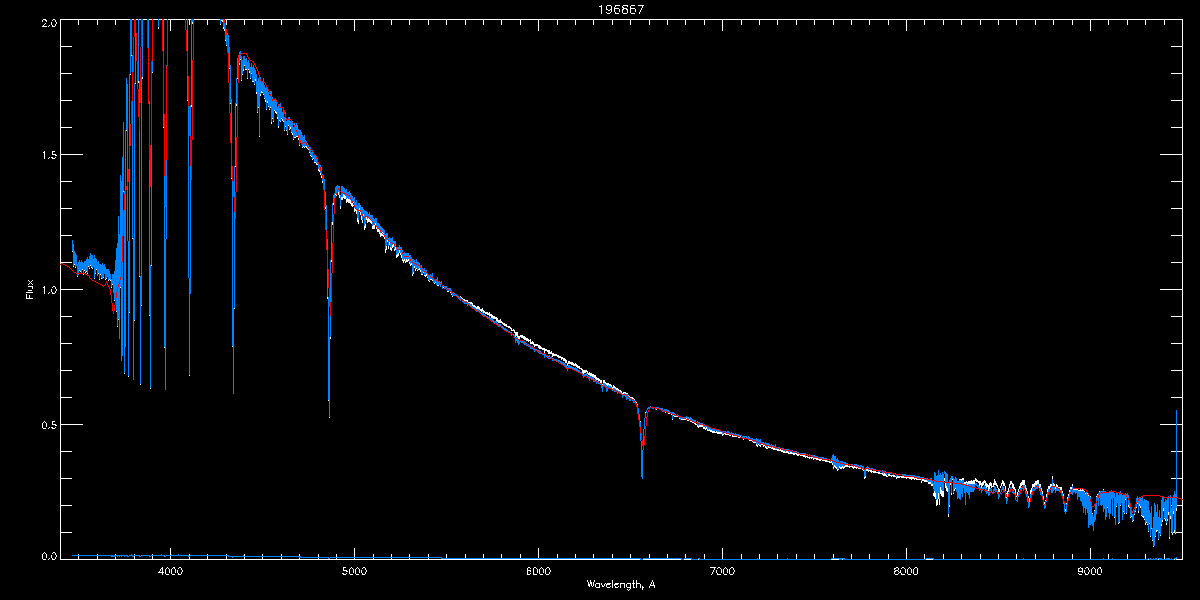Click the 6000 tick label on the wavelength axis
This screenshot has width=1200, height=600.
tap(538, 572)
